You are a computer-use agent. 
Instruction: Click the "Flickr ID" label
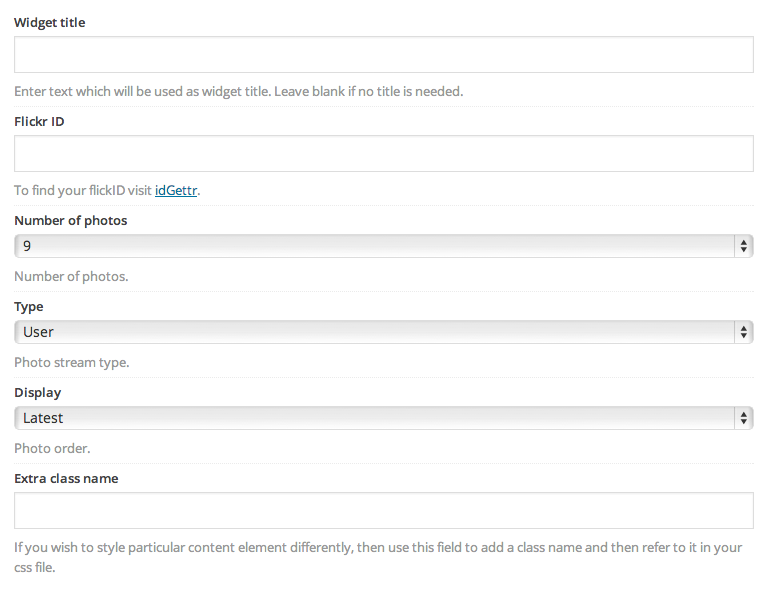click(x=39, y=121)
